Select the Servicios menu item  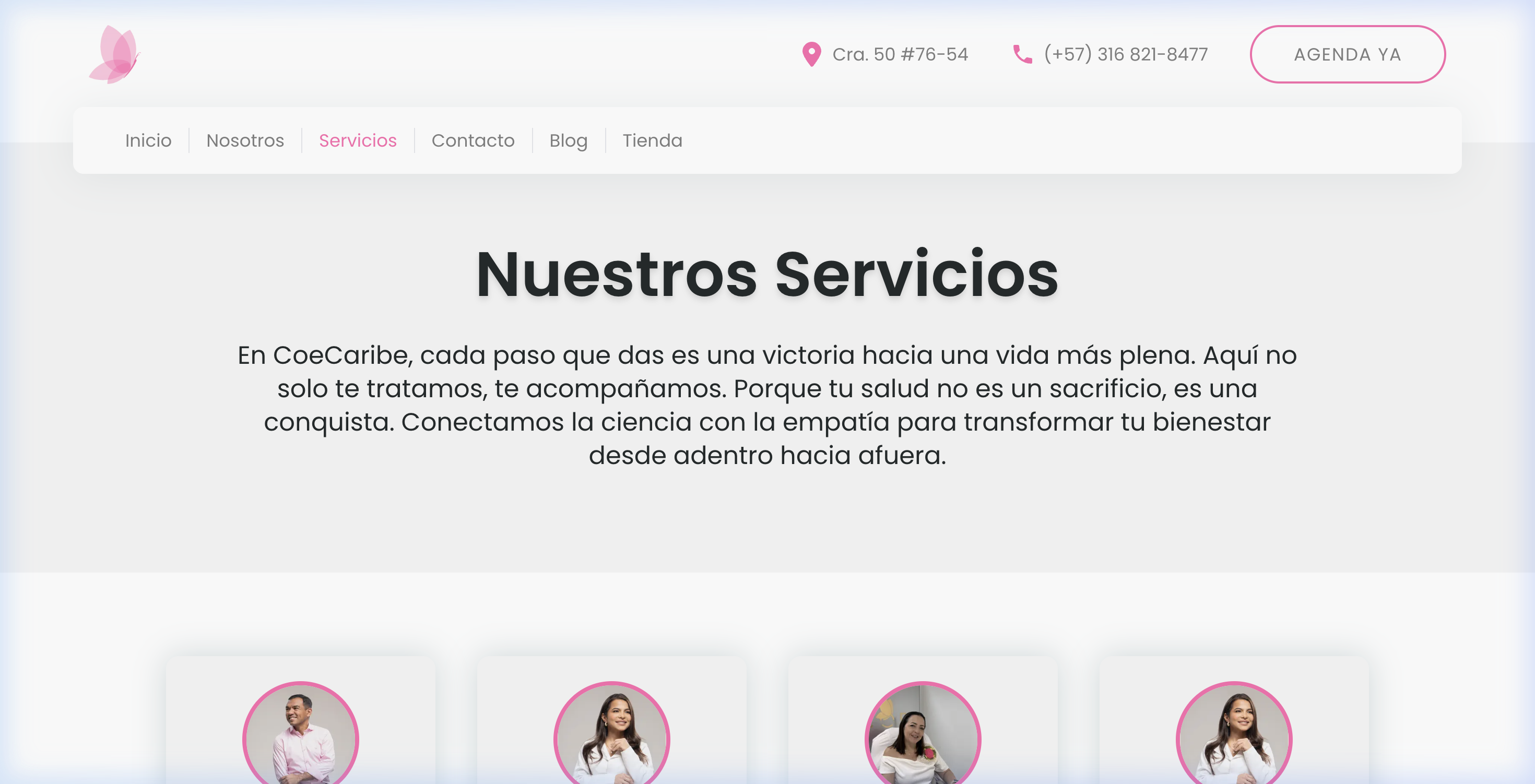[358, 140]
